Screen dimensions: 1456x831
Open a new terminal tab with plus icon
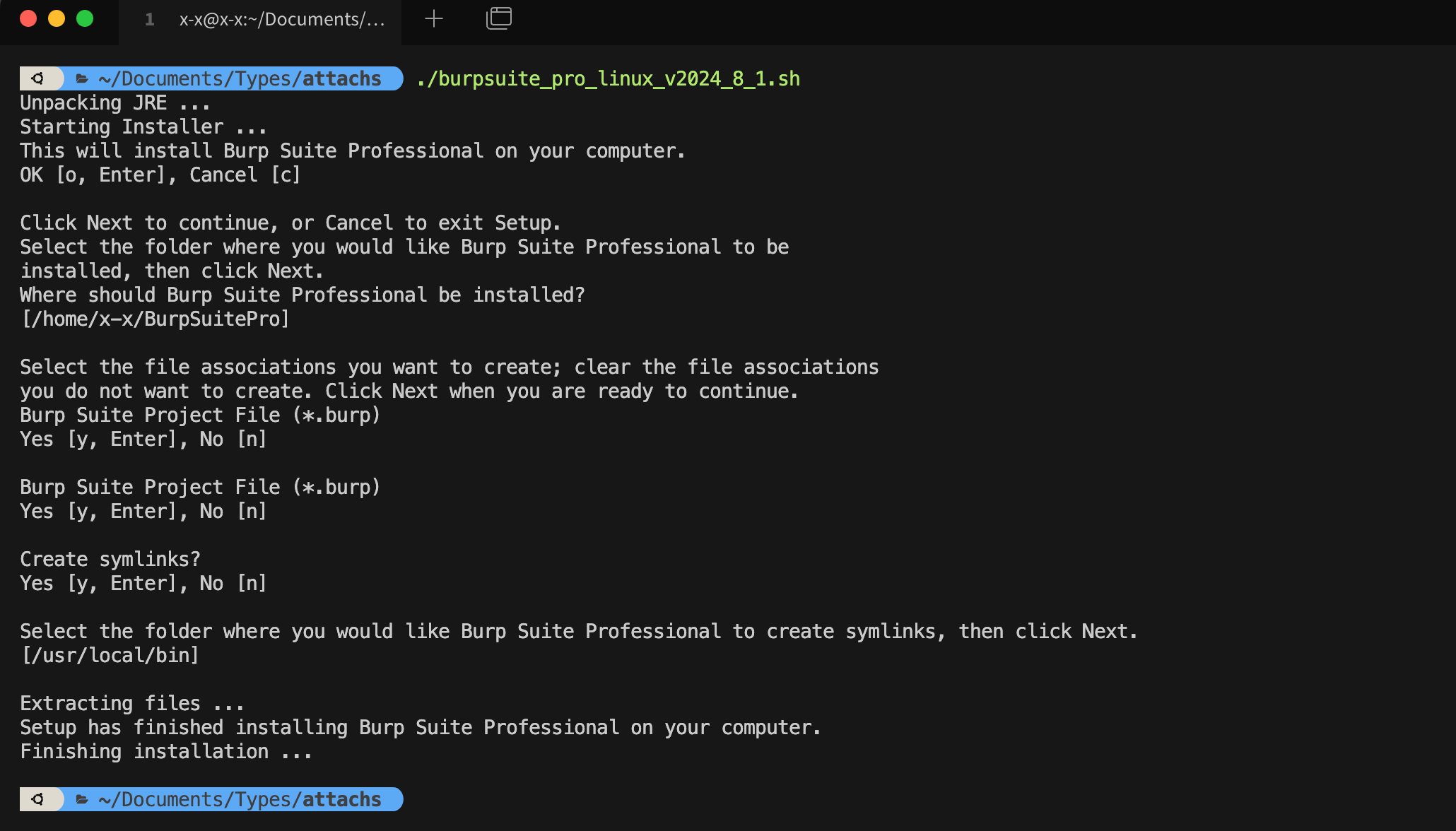(x=434, y=19)
